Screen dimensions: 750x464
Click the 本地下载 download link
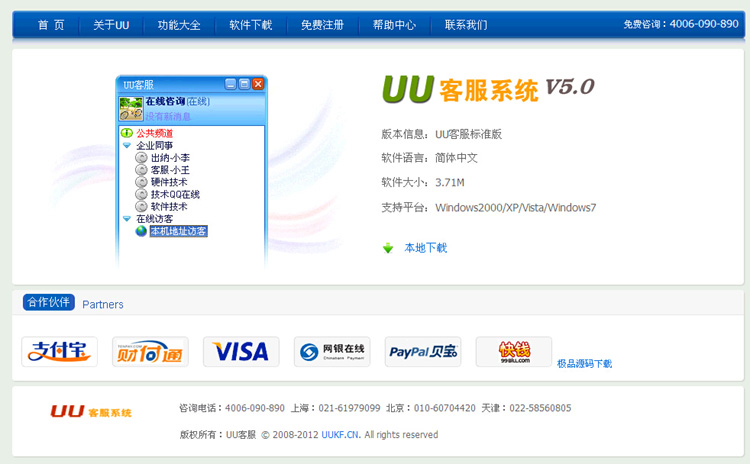pos(426,248)
